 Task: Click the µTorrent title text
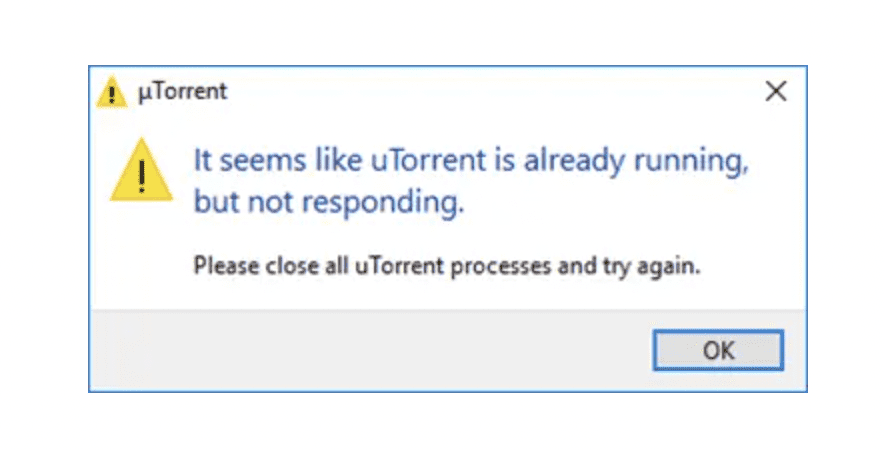click(x=182, y=92)
